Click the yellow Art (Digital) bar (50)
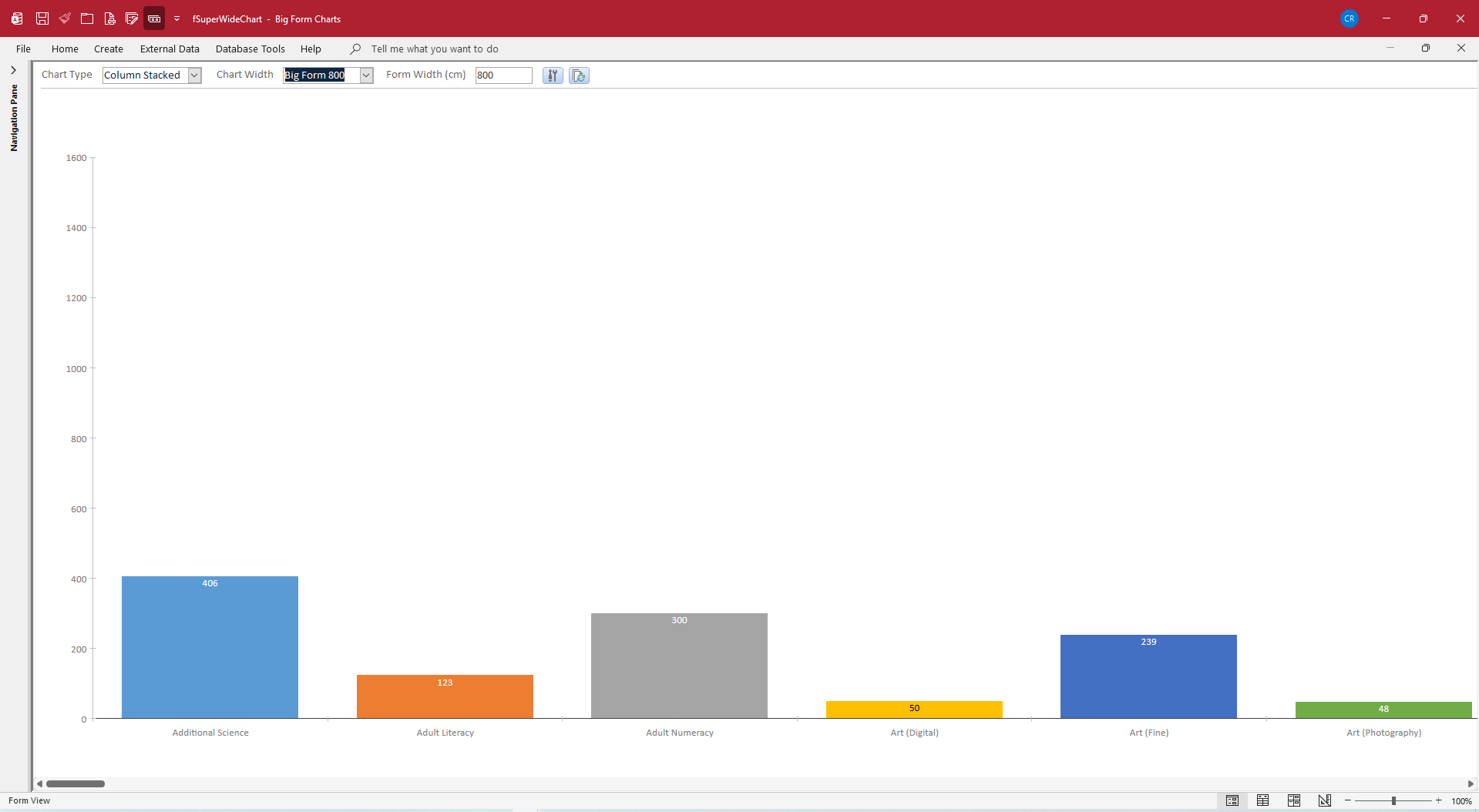 click(914, 710)
